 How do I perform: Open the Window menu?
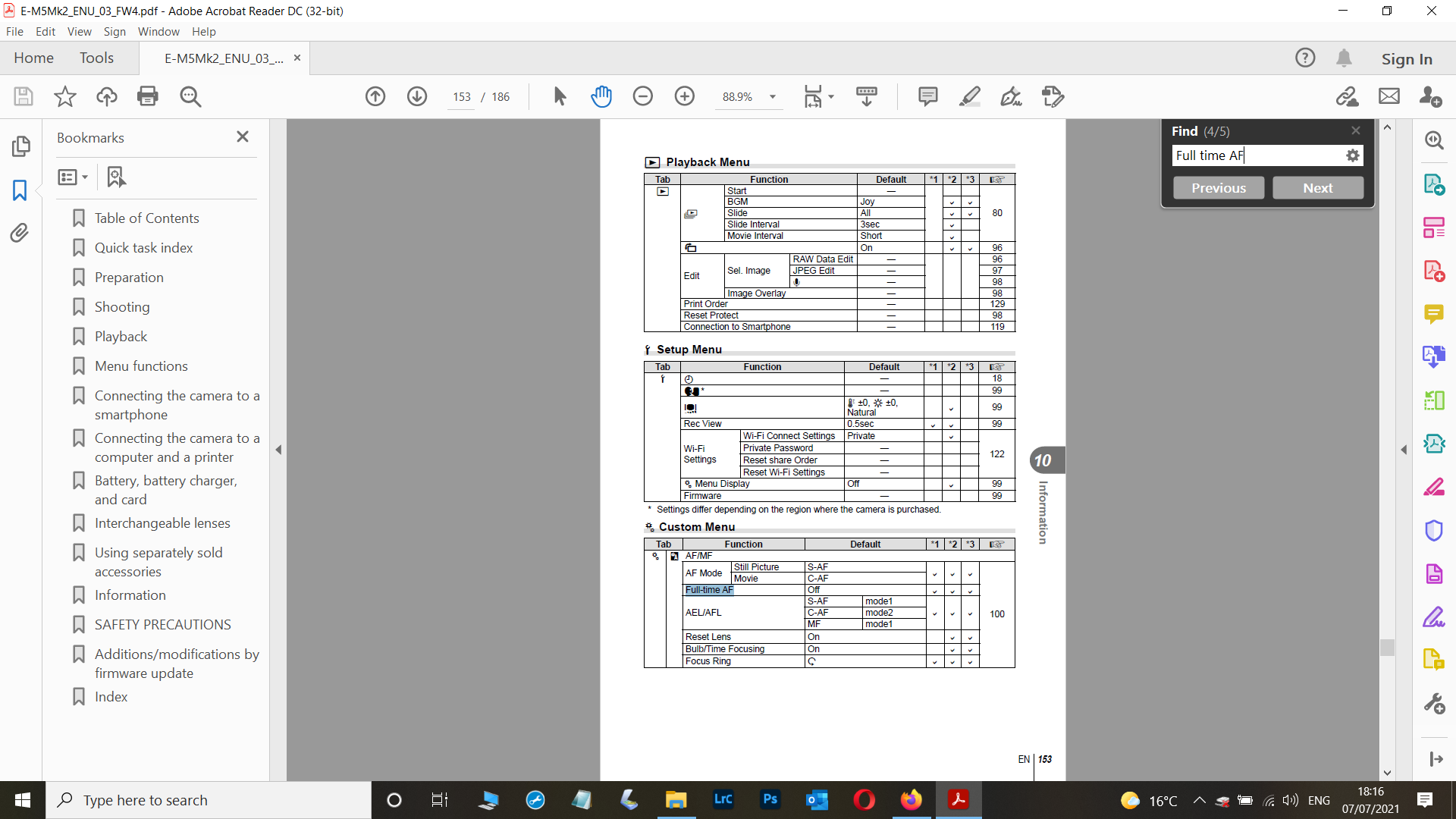pyautogui.click(x=158, y=31)
